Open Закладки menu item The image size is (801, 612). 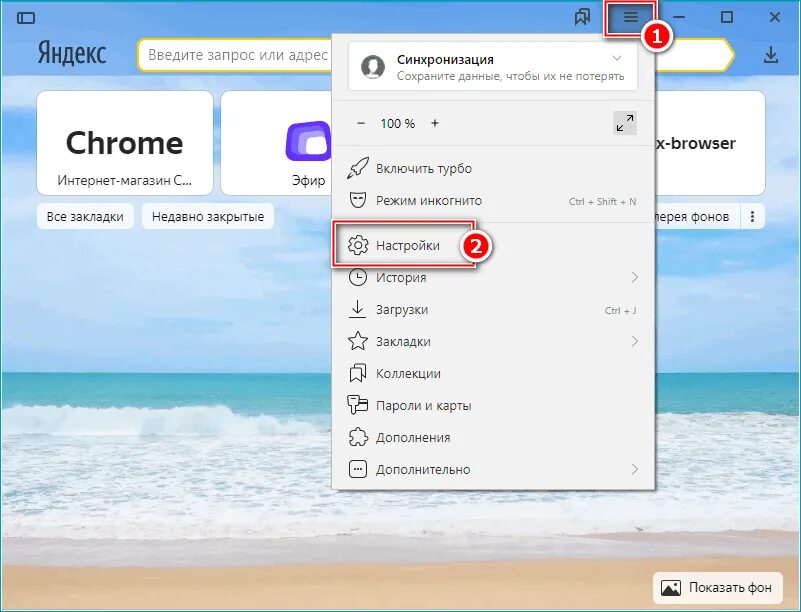493,341
